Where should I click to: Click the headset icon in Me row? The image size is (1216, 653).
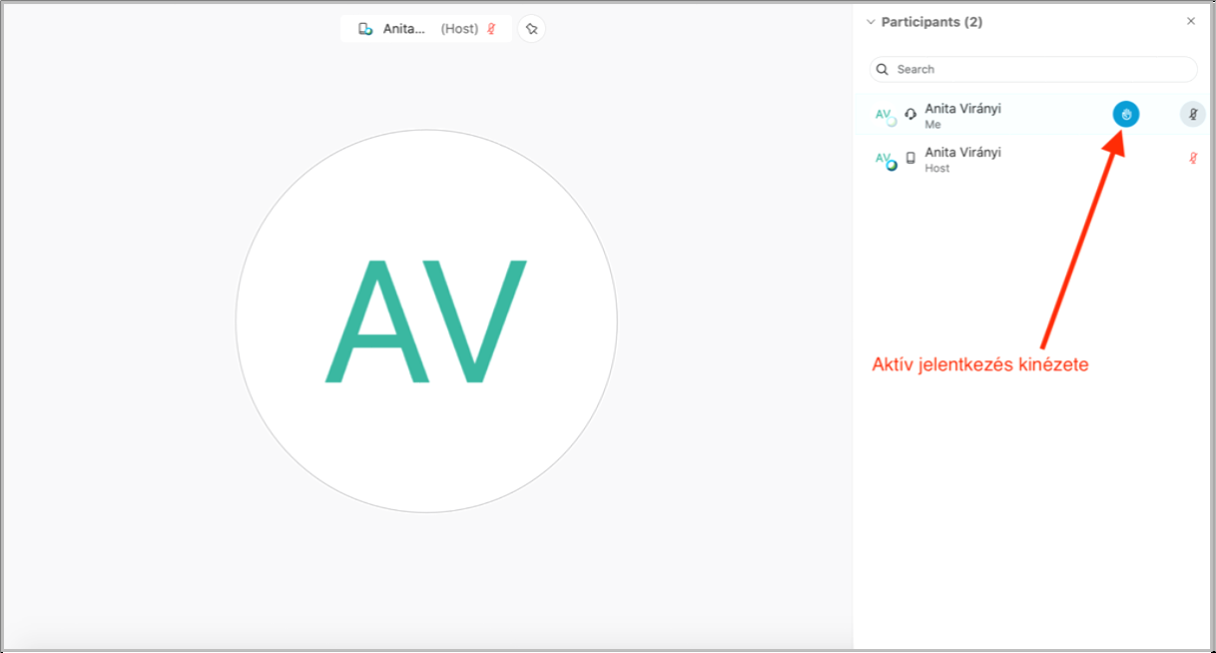pyautogui.click(x=910, y=114)
